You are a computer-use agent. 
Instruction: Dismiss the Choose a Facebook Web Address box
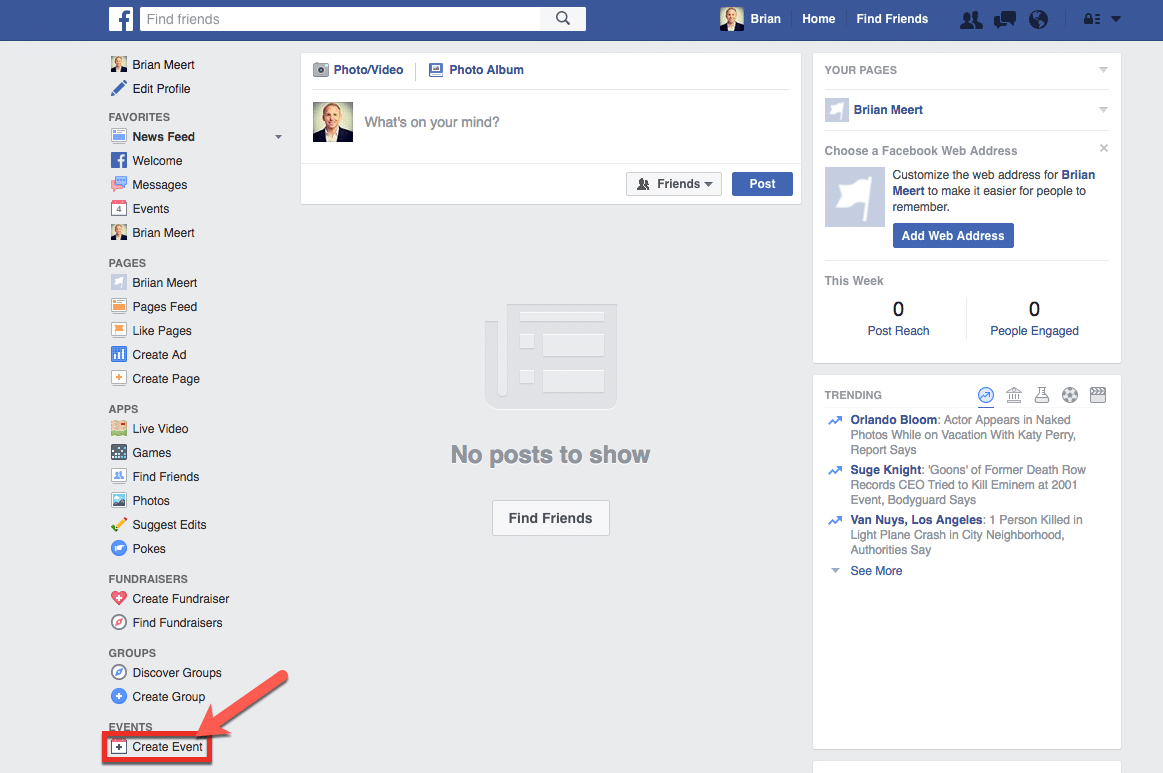1104,148
